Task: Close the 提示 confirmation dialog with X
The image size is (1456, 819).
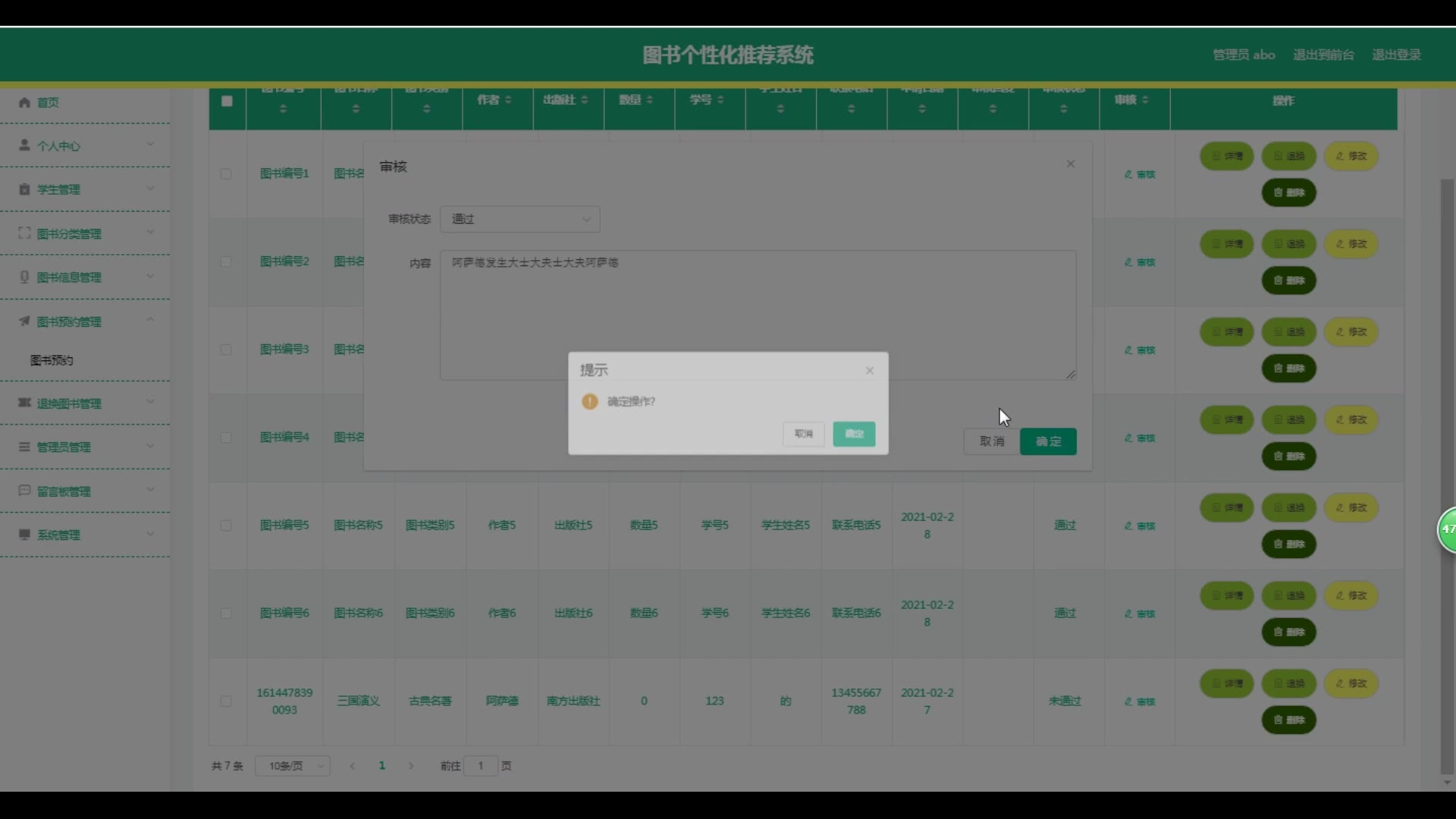Action: point(870,370)
